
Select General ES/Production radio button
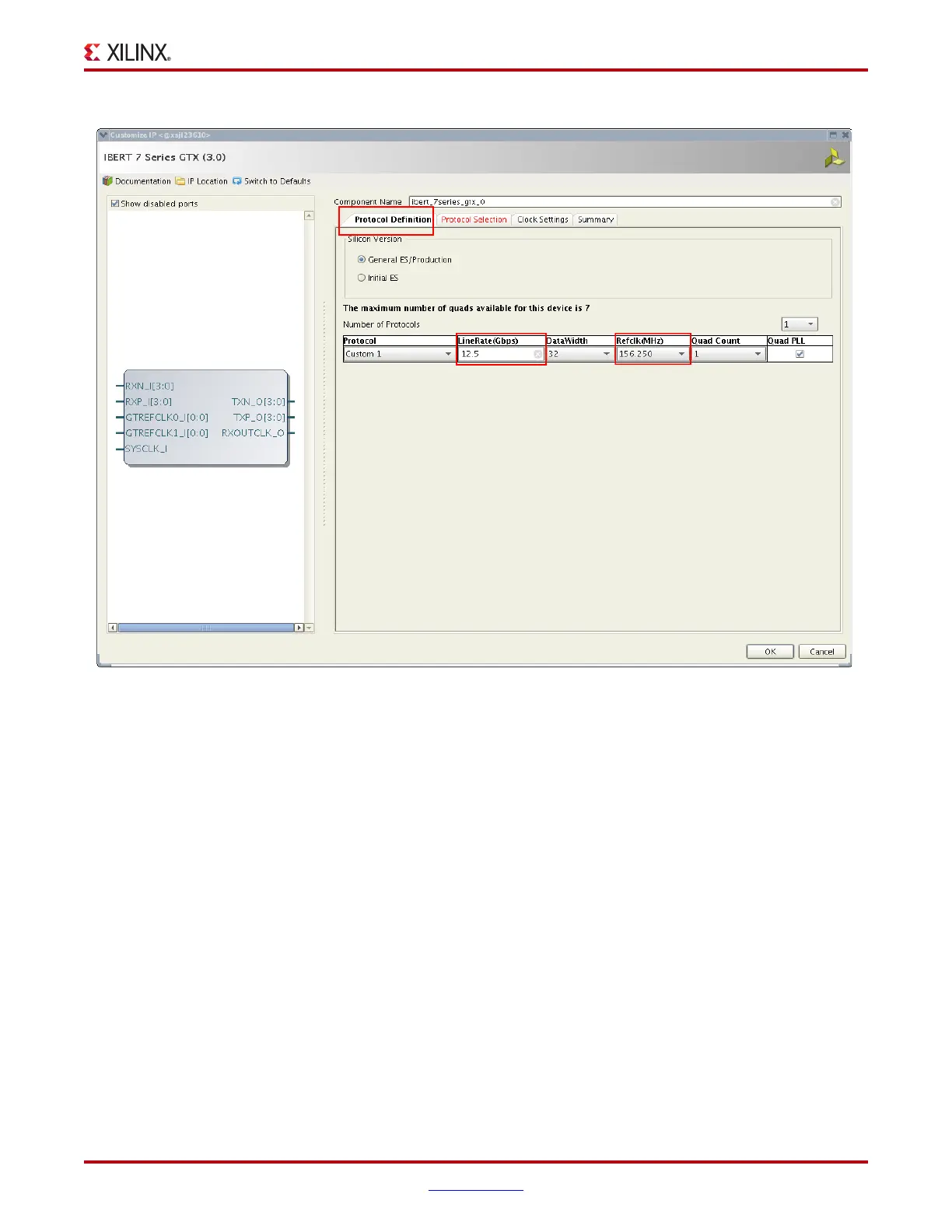point(362,260)
